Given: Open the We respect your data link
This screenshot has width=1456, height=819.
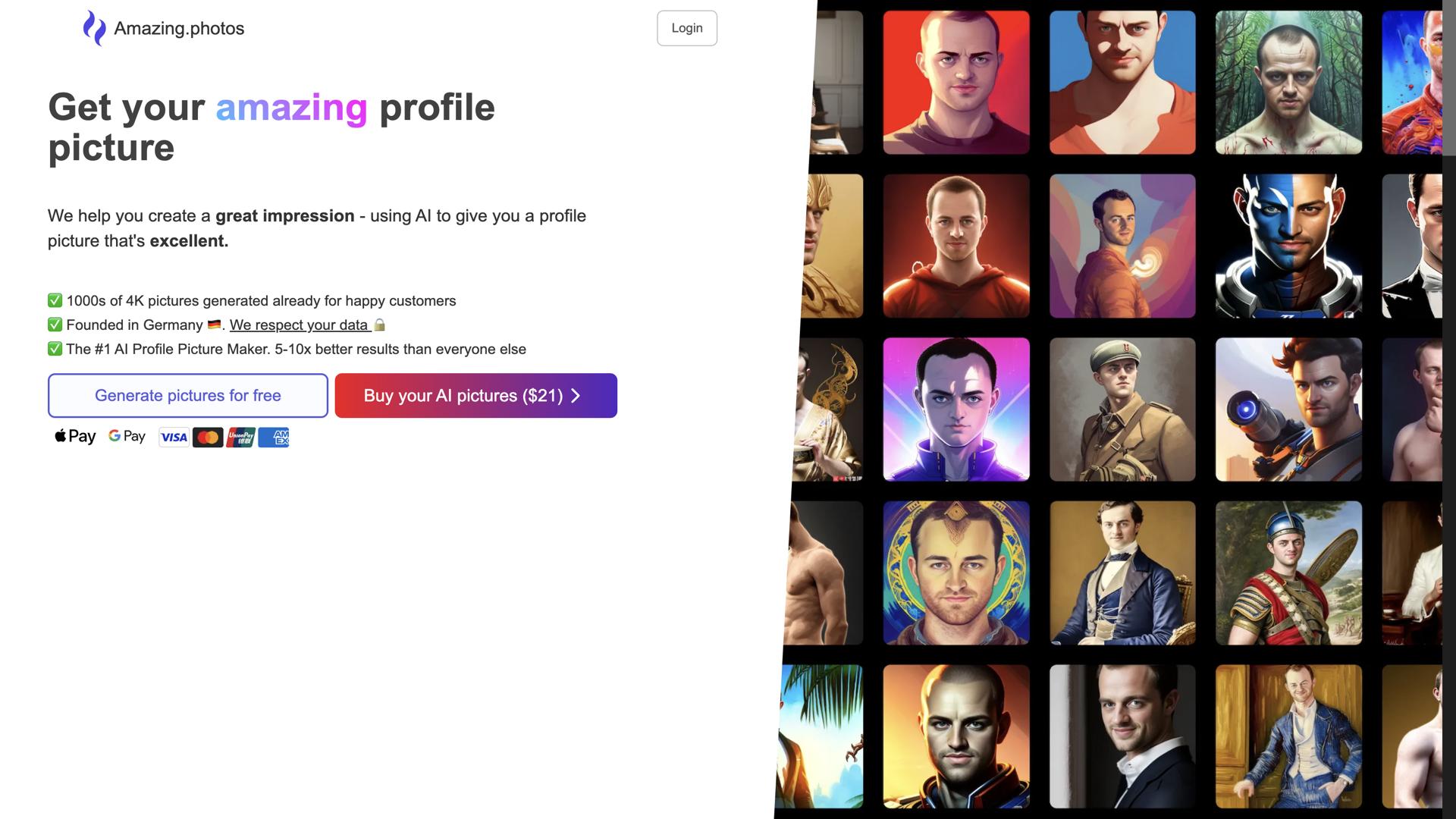Looking at the screenshot, I should (x=299, y=325).
